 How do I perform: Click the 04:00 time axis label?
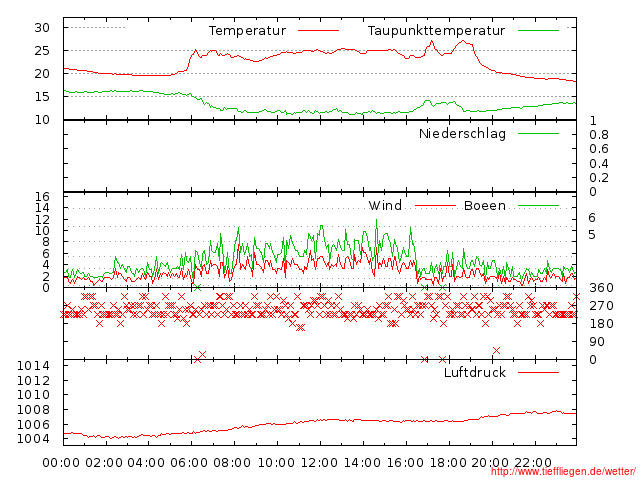point(146,463)
